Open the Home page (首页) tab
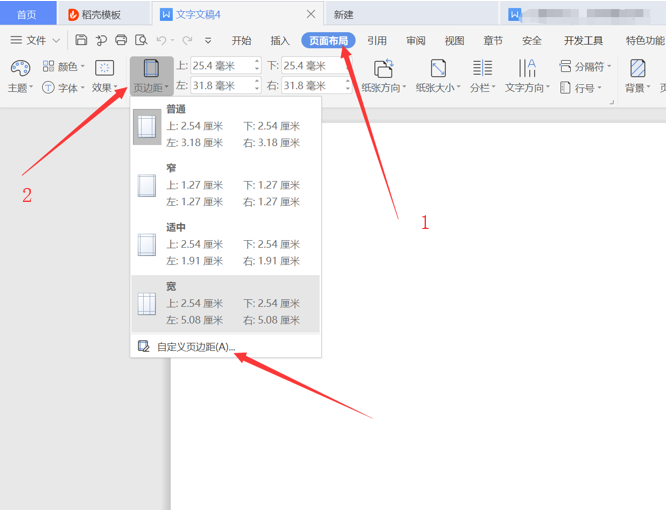 (x=28, y=14)
